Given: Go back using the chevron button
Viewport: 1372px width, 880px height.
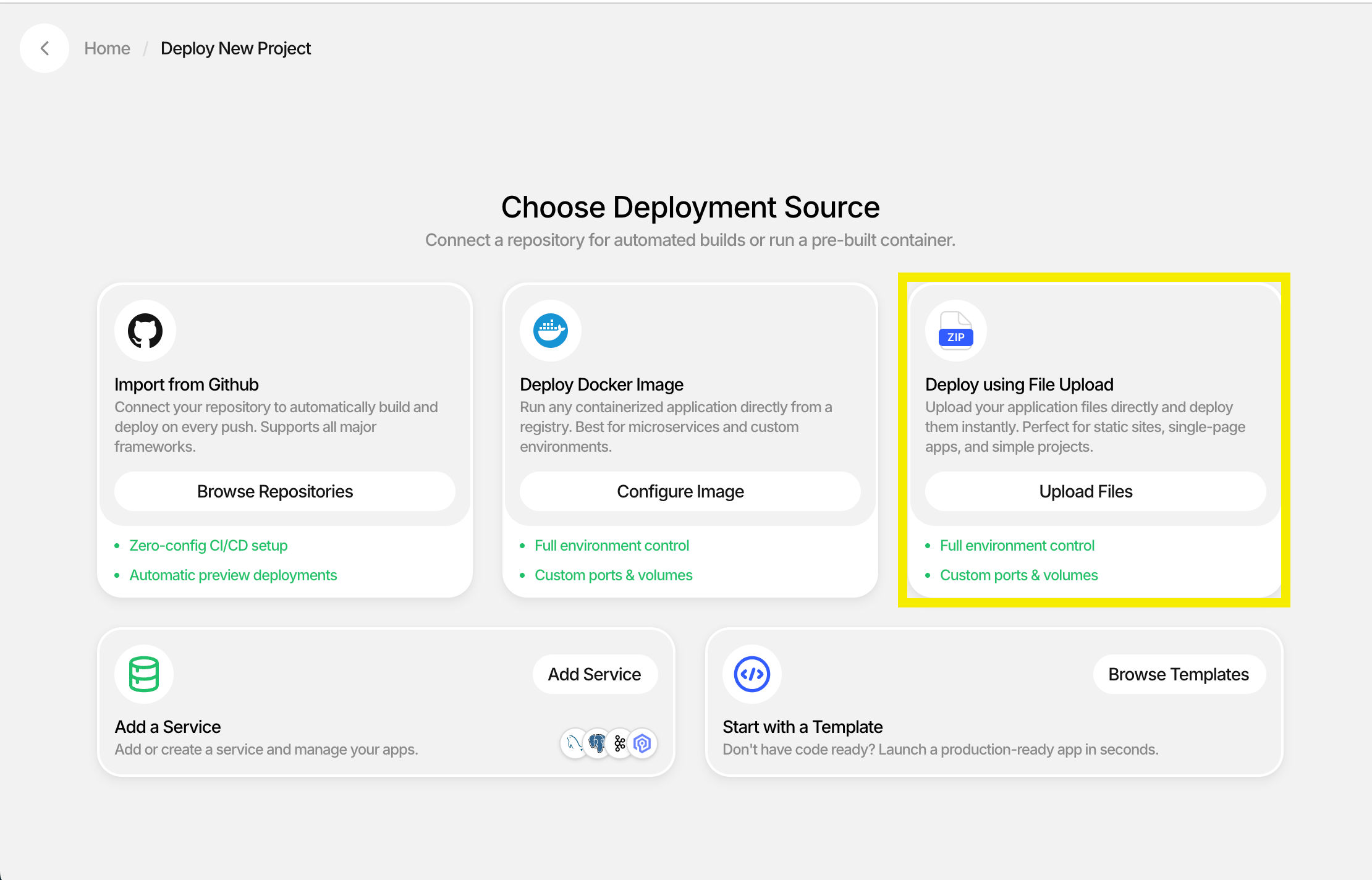Looking at the screenshot, I should [44, 48].
